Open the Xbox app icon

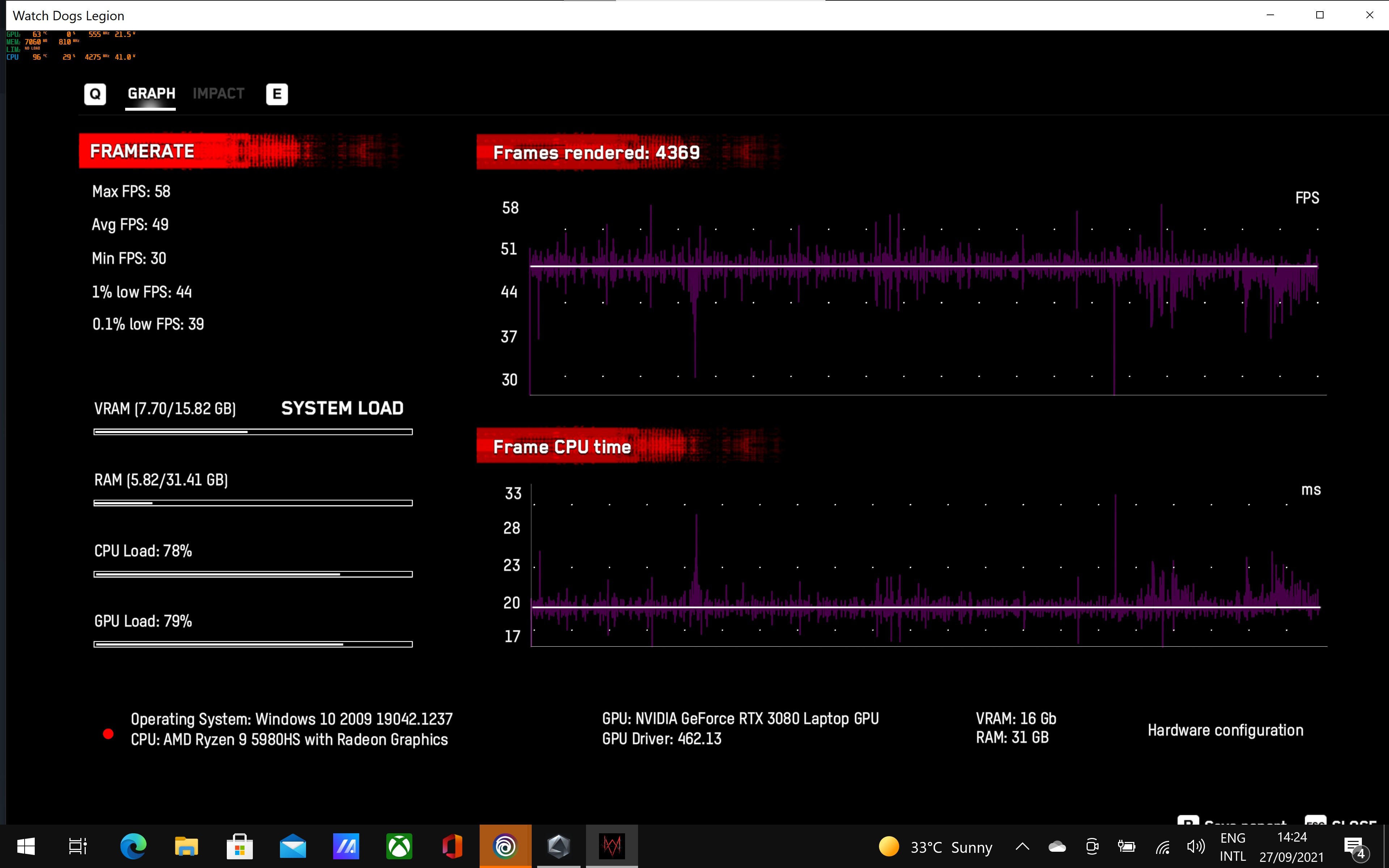pos(399,846)
